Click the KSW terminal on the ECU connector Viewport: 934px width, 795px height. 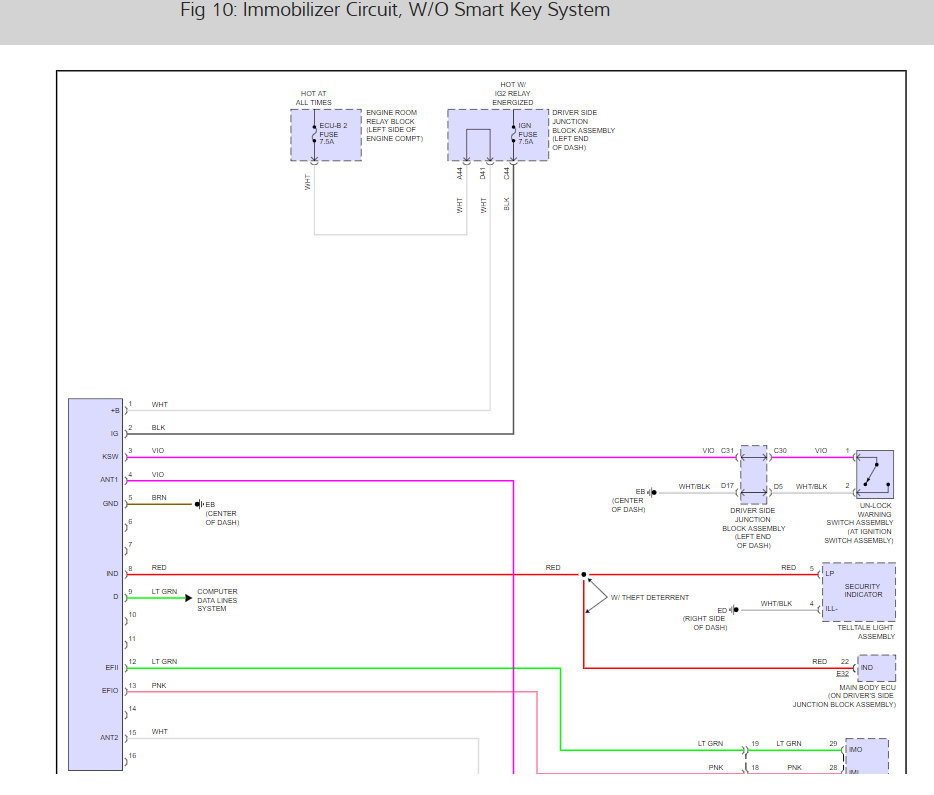113,456
